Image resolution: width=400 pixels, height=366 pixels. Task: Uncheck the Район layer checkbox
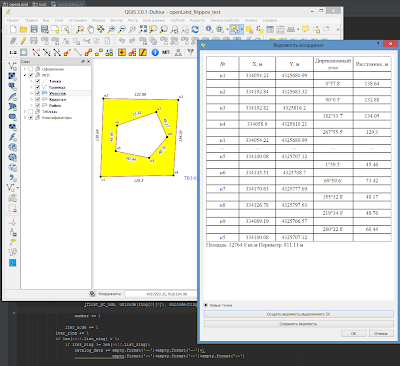tap(37, 105)
